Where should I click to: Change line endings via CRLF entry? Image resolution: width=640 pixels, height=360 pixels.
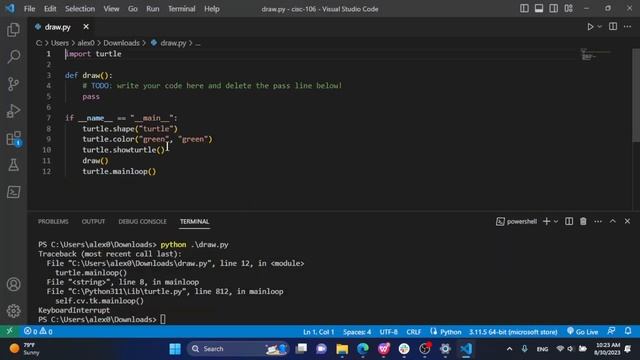[413, 332]
